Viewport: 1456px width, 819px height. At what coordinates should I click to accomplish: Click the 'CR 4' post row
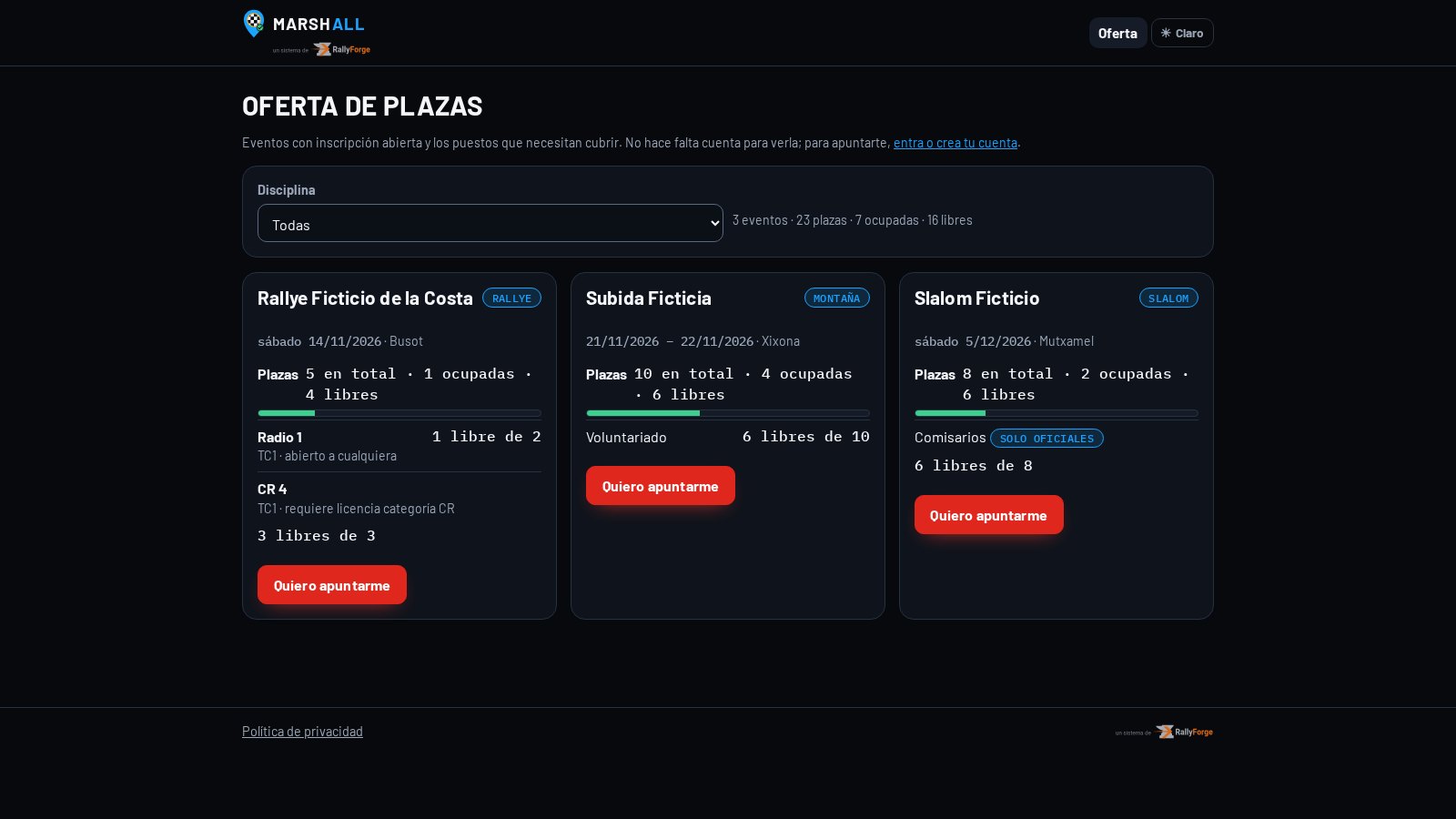coord(399,513)
